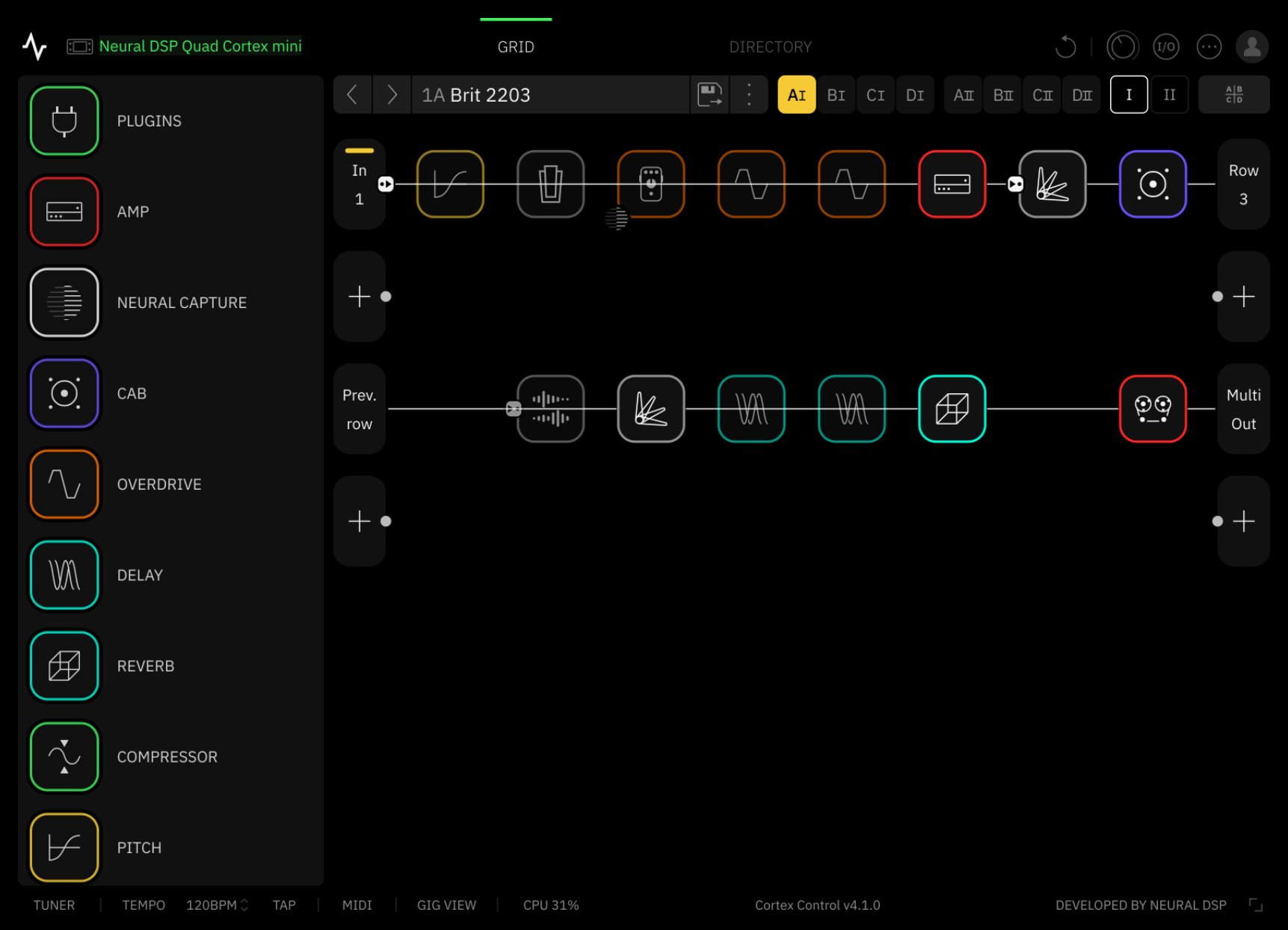
Task: Open GIG VIEW
Action: [x=446, y=905]
